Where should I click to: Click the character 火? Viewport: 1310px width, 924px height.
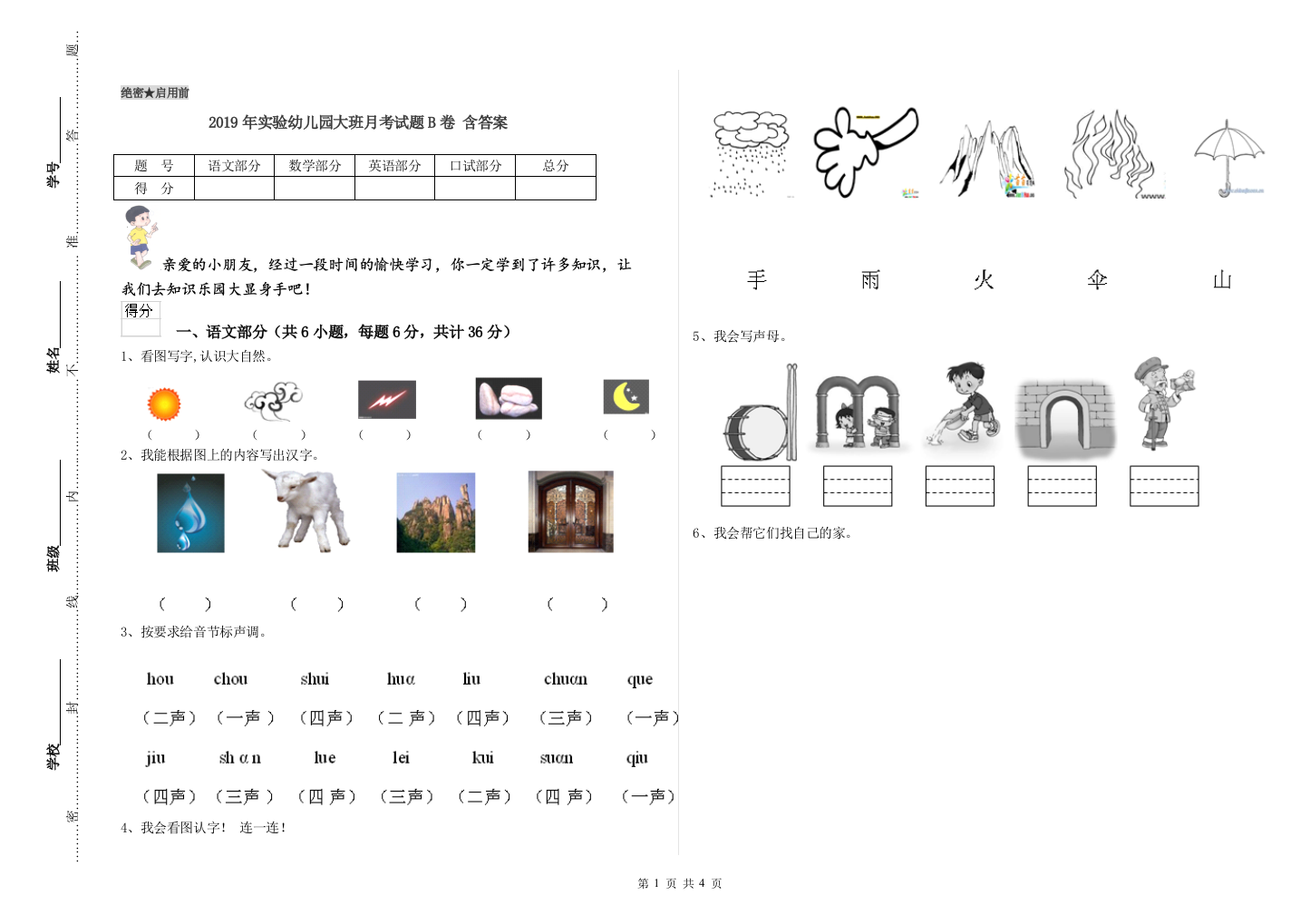click(984, 279)
